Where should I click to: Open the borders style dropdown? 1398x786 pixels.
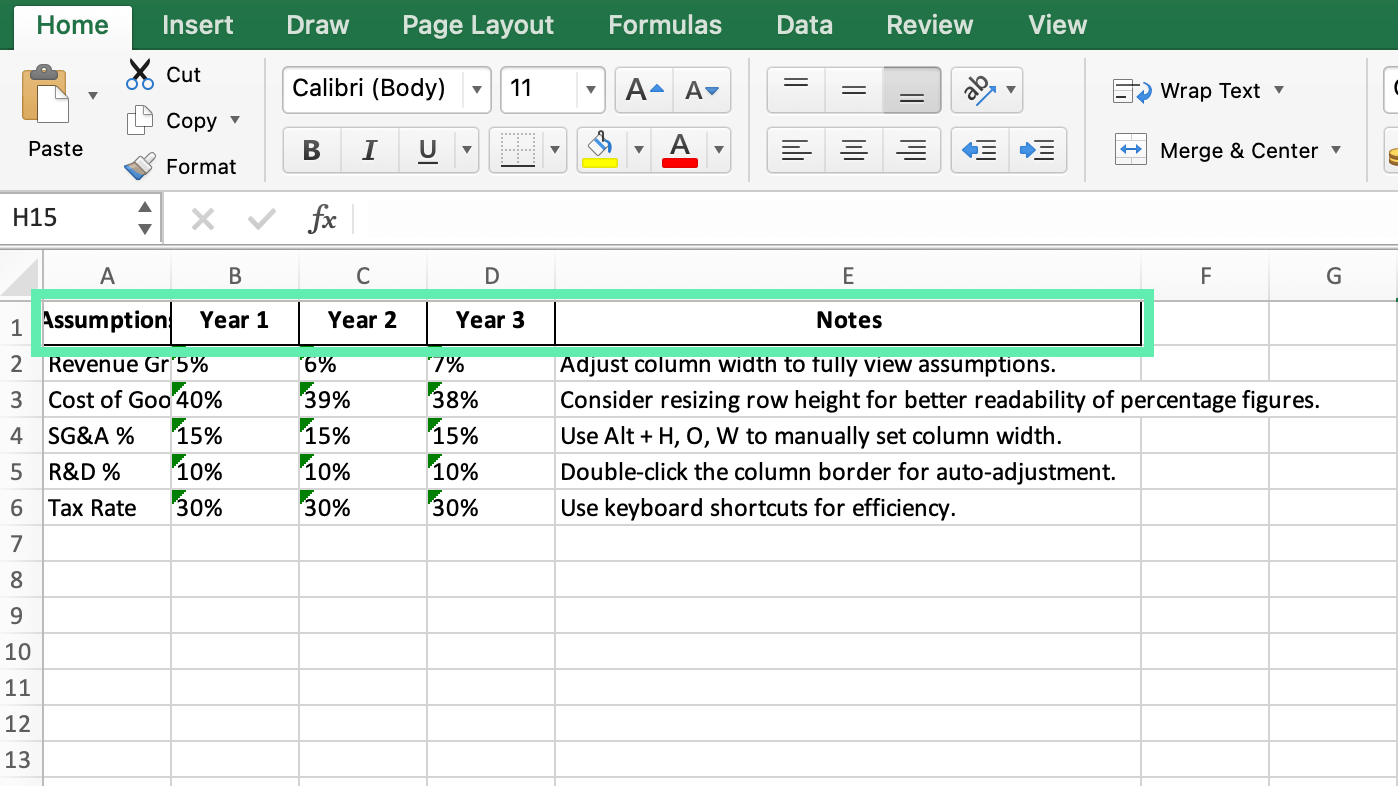point(555,150)
